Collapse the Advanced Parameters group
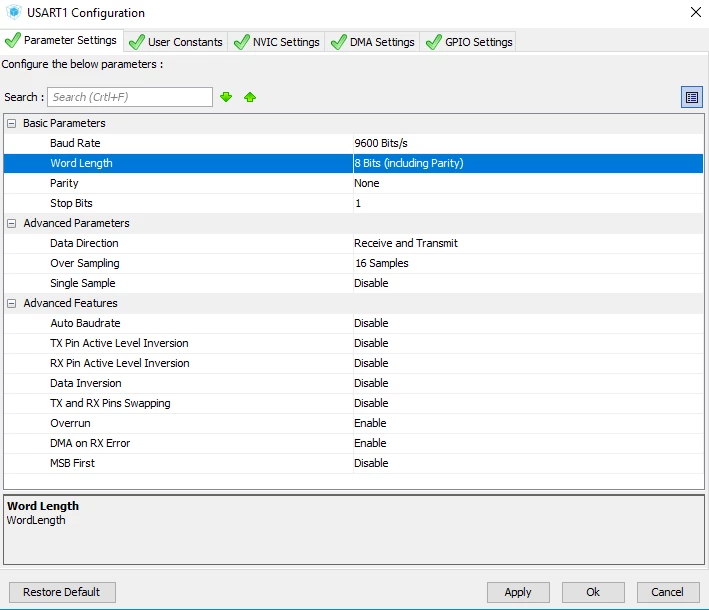This screenshot has height=610, width=709. [x=12, y=223]
